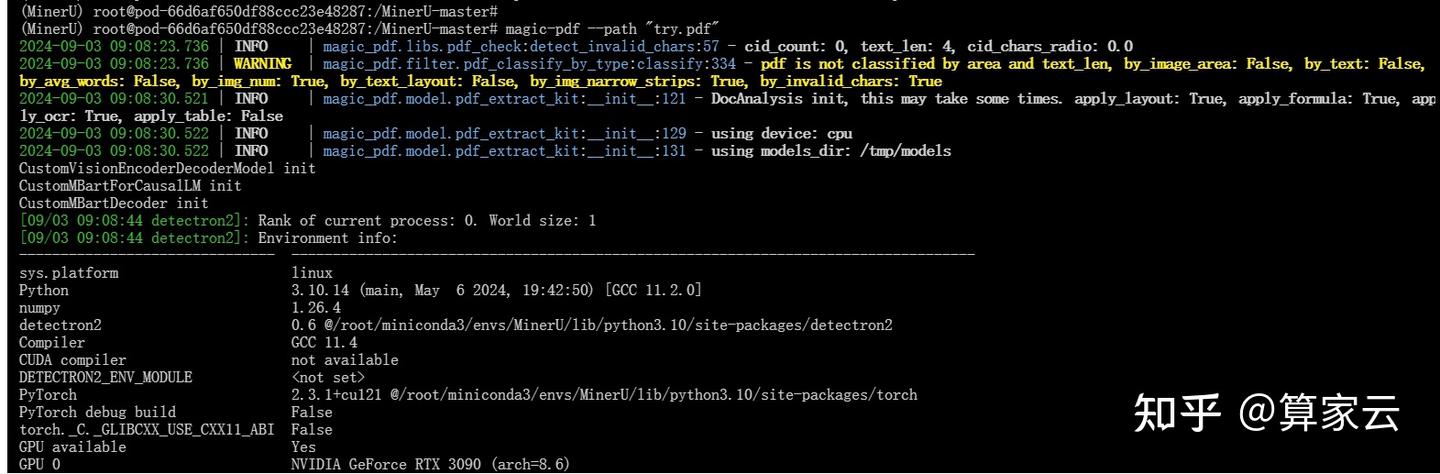Screen dimensions: 1440x474
Task: Click the CustomMBartDecoder init line
Action: [114, 203]
